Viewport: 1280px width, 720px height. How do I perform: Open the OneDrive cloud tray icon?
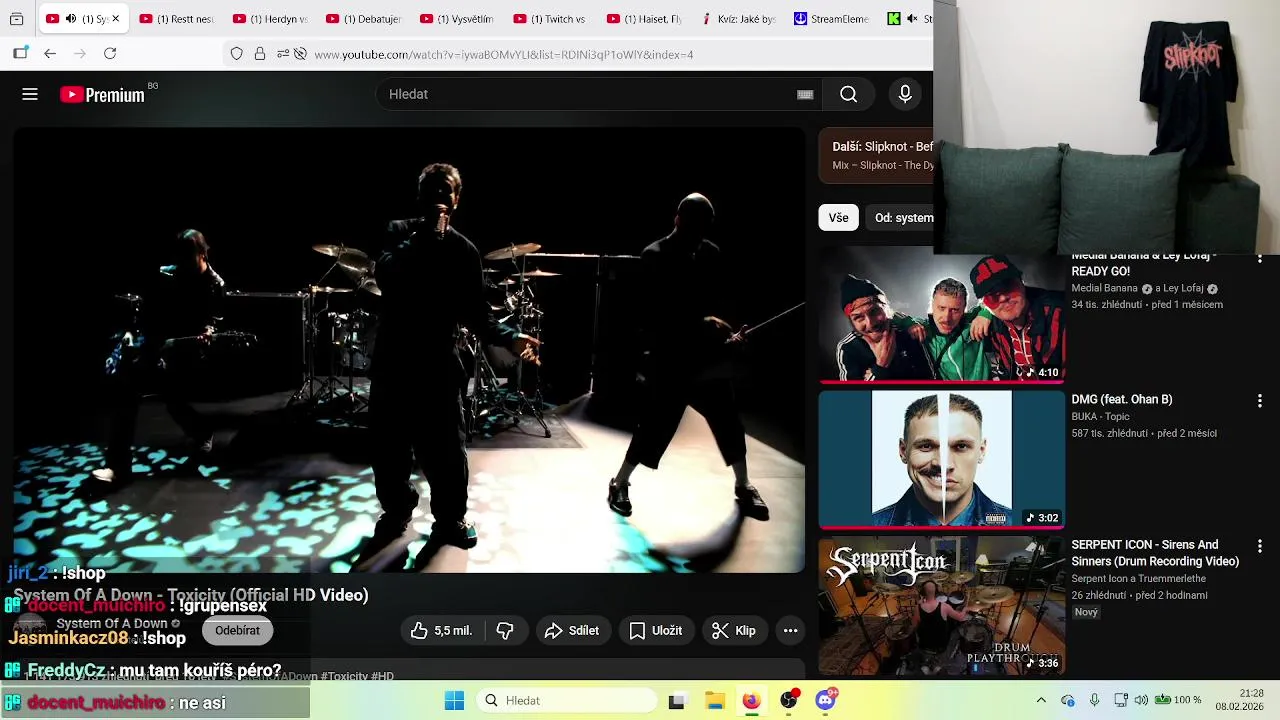click(1068, 701)
